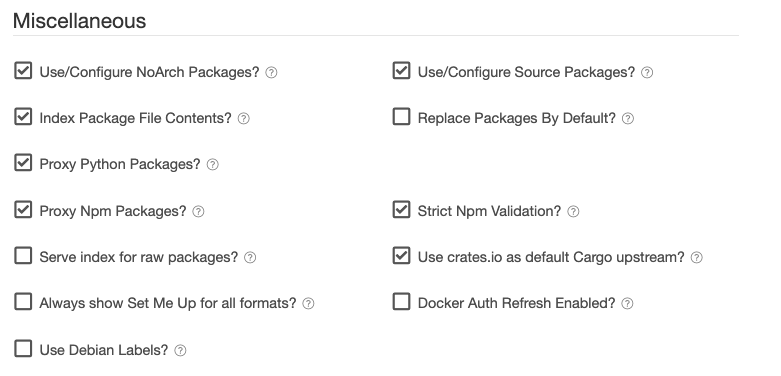Open help icon beside Docker Auth Refresh Enabled
This screenshot has width=781, height=376.
[628, 303]
